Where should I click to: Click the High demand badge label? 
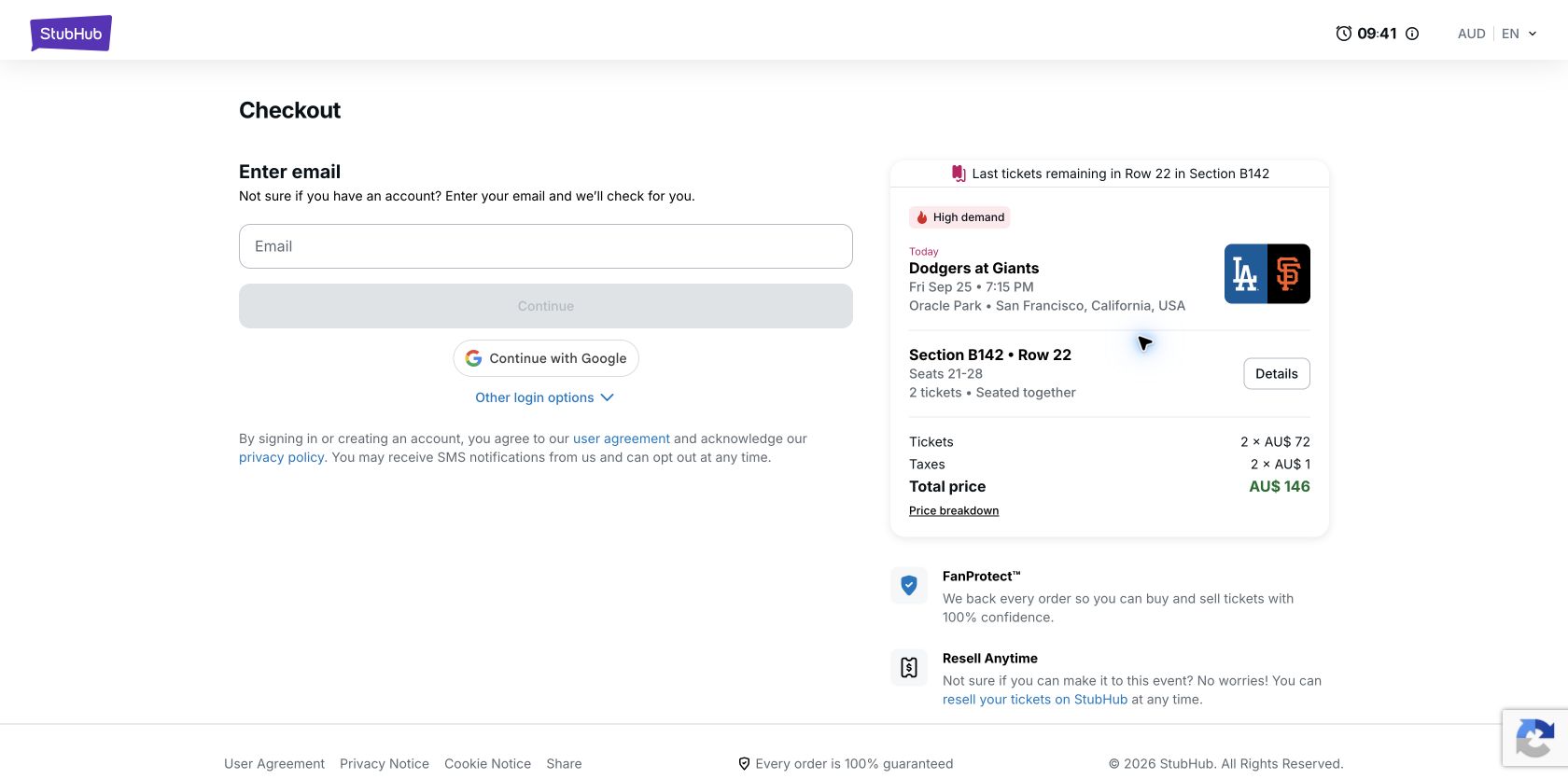click(x=969, y=217)
